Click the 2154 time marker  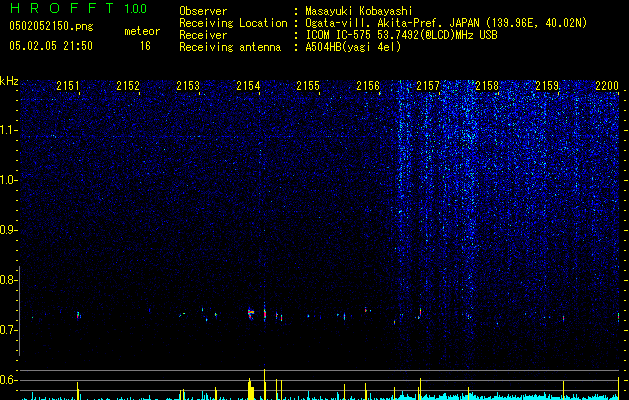(248, 85)
